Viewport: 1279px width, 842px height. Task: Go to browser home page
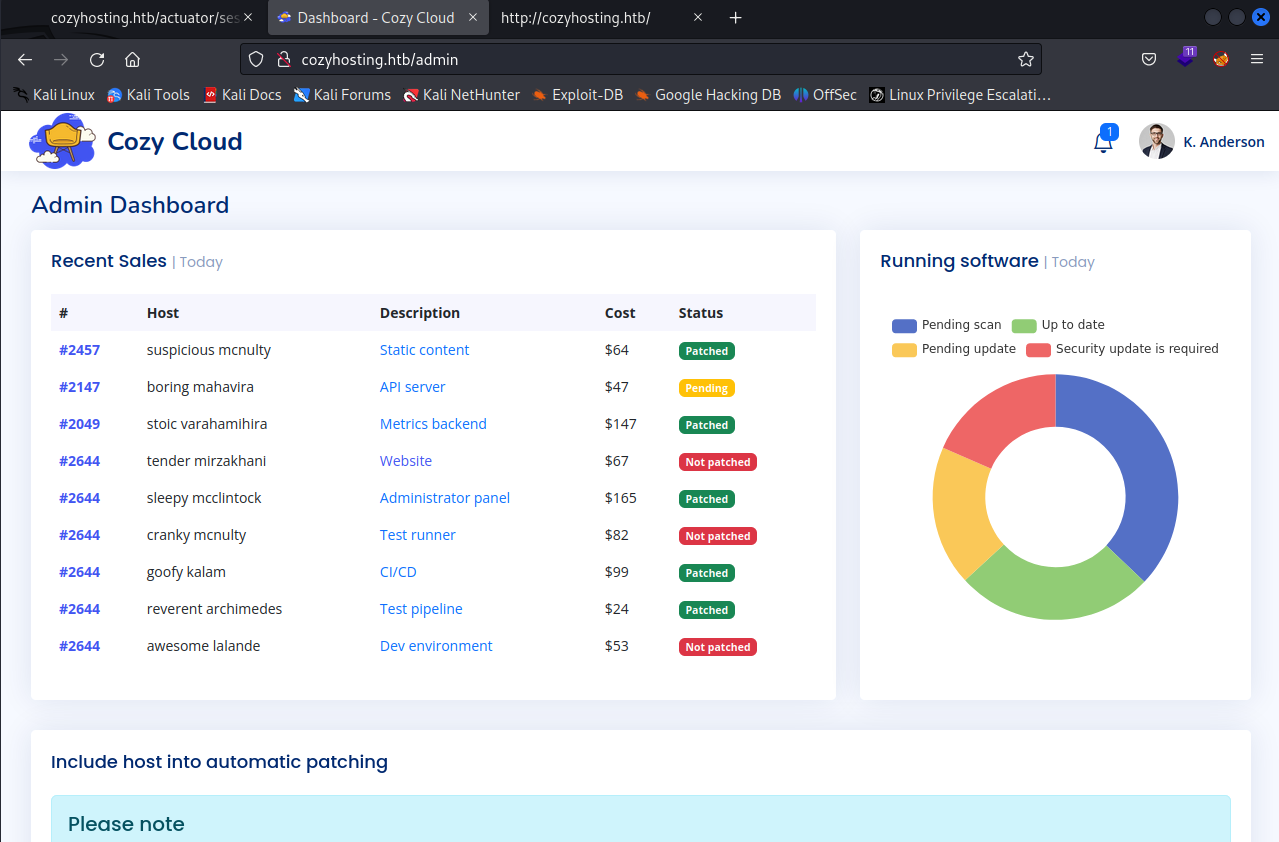pyautogui.click(x=132, y=59)
